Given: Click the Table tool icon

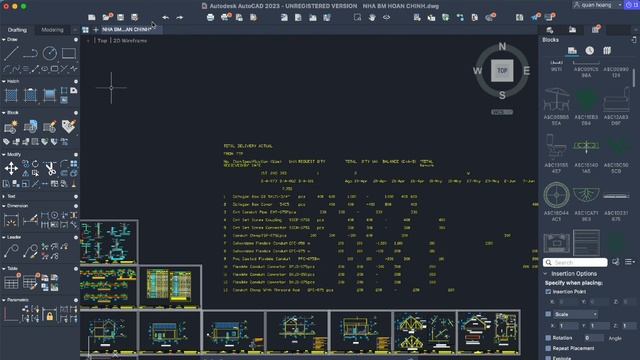Looking at the screenshot, I should [x=11, y=282].
